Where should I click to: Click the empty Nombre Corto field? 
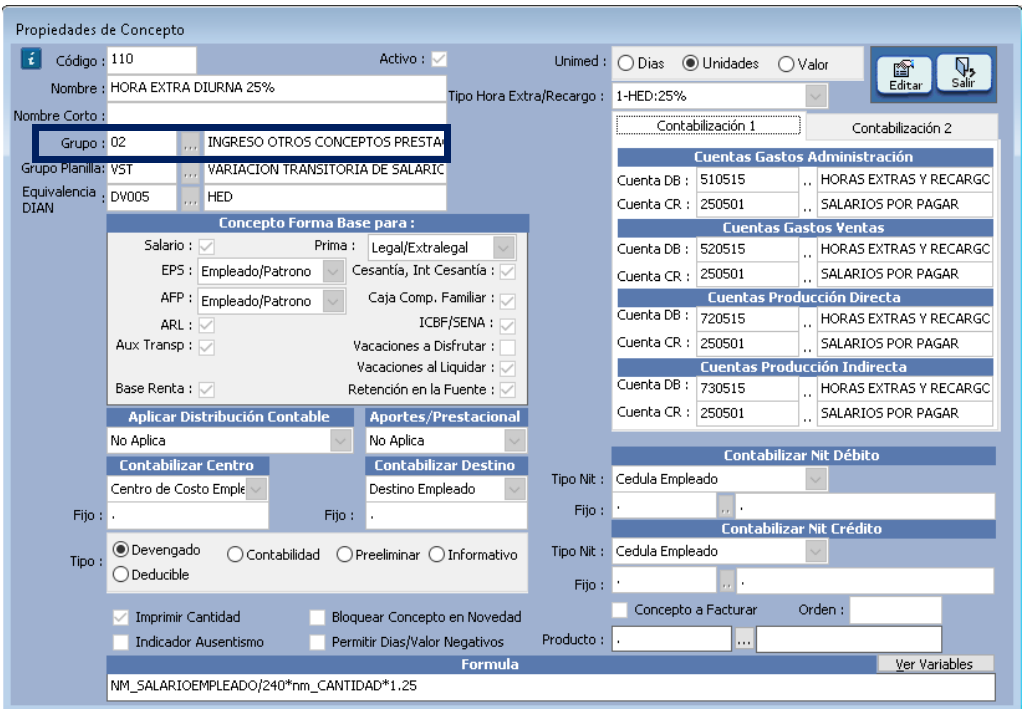tap(276, 115)
